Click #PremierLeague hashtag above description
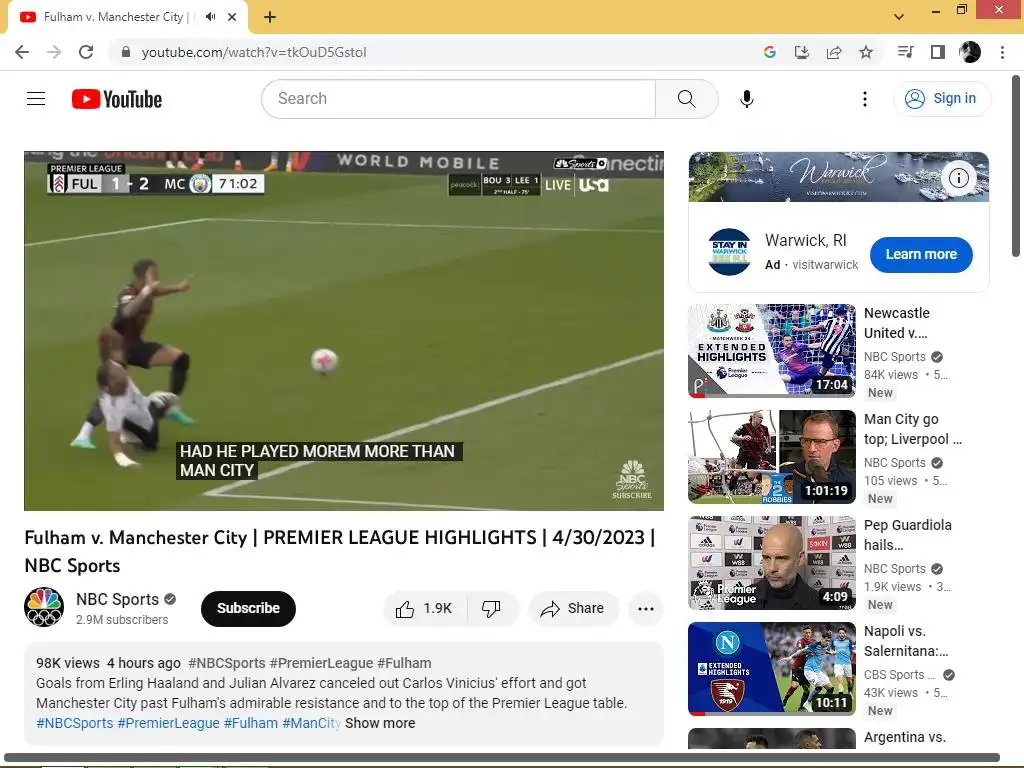 [x=321, y=664]
